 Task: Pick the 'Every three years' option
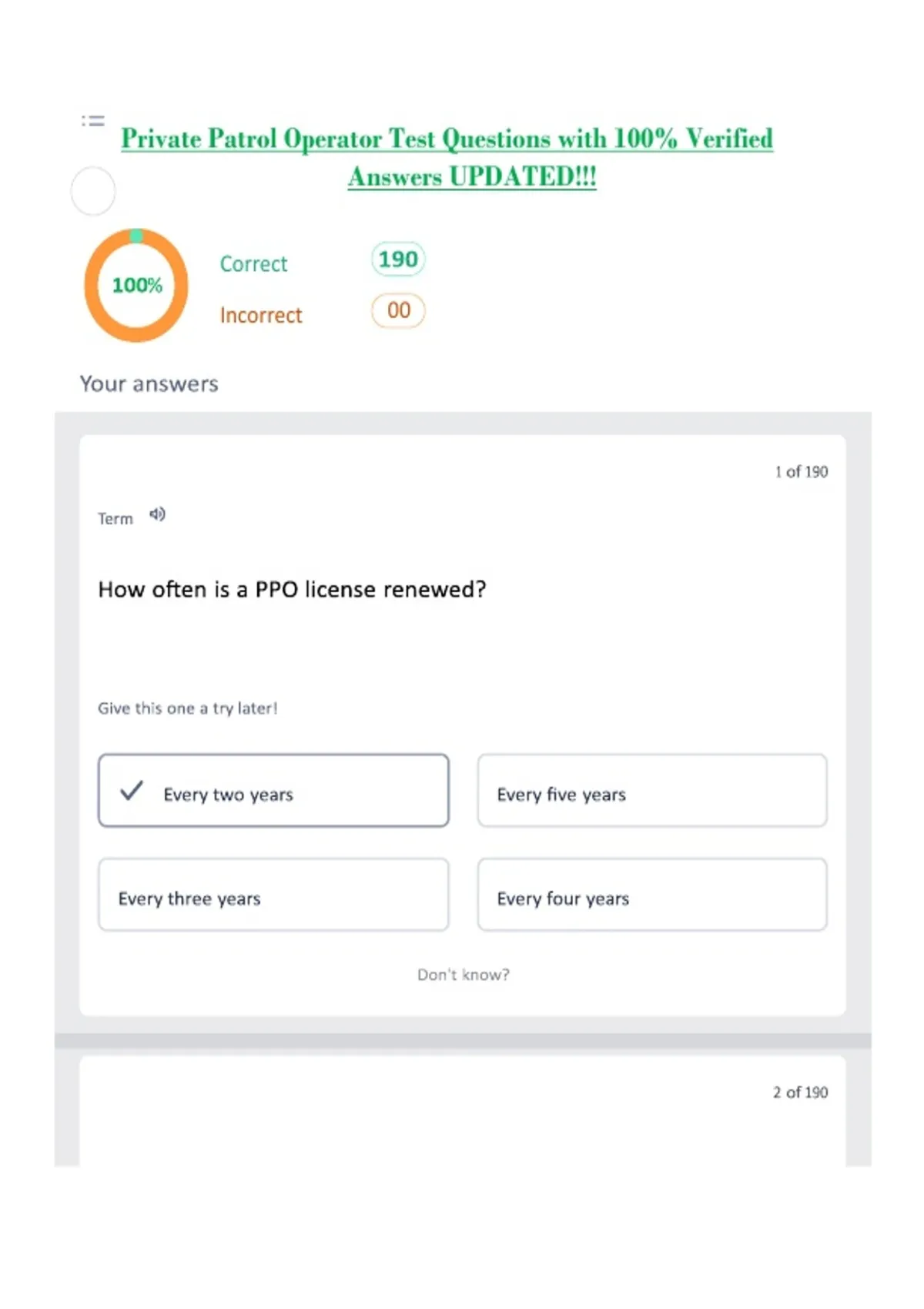click(273, 895)
